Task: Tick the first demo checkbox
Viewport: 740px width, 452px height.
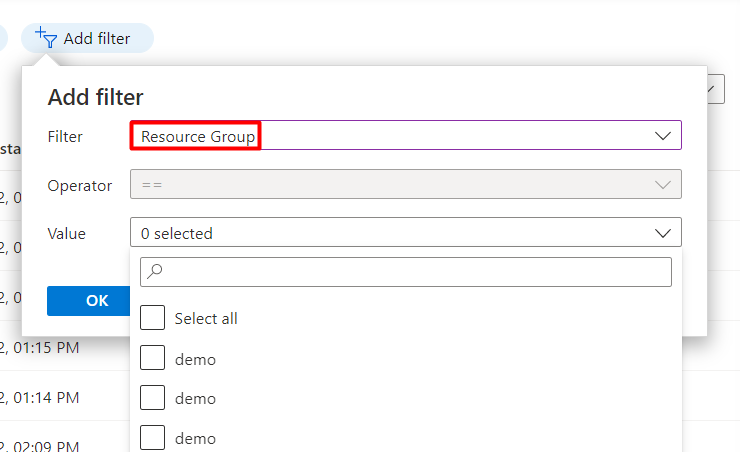Action: (152, 358)
